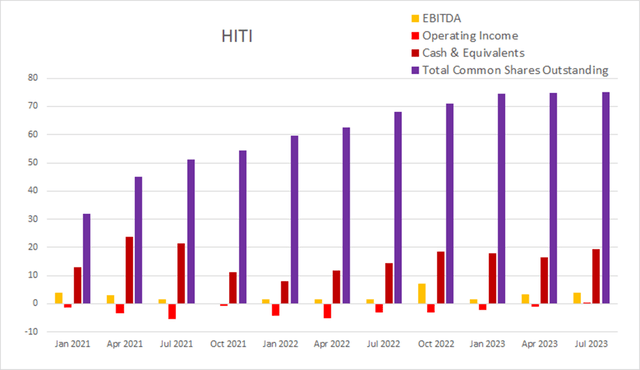The height and width of the screenshot is (370, 640).
Task: Click the Apr 2022 axis label
Action: click(332, 344)
